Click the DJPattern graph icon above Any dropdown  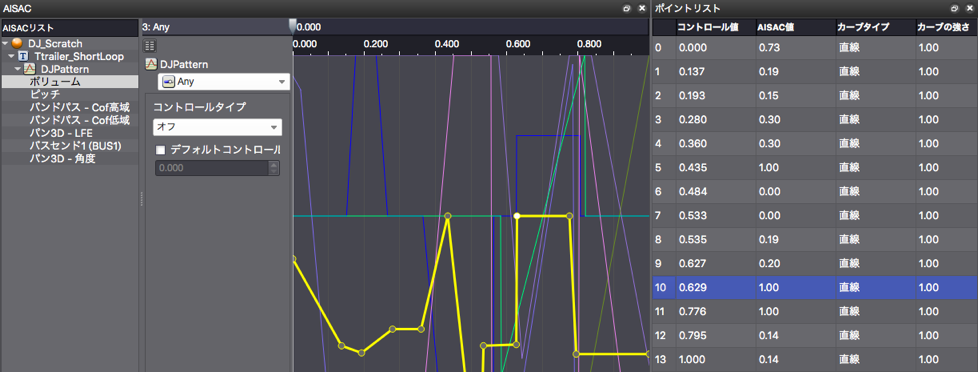[x=150, y=64]
